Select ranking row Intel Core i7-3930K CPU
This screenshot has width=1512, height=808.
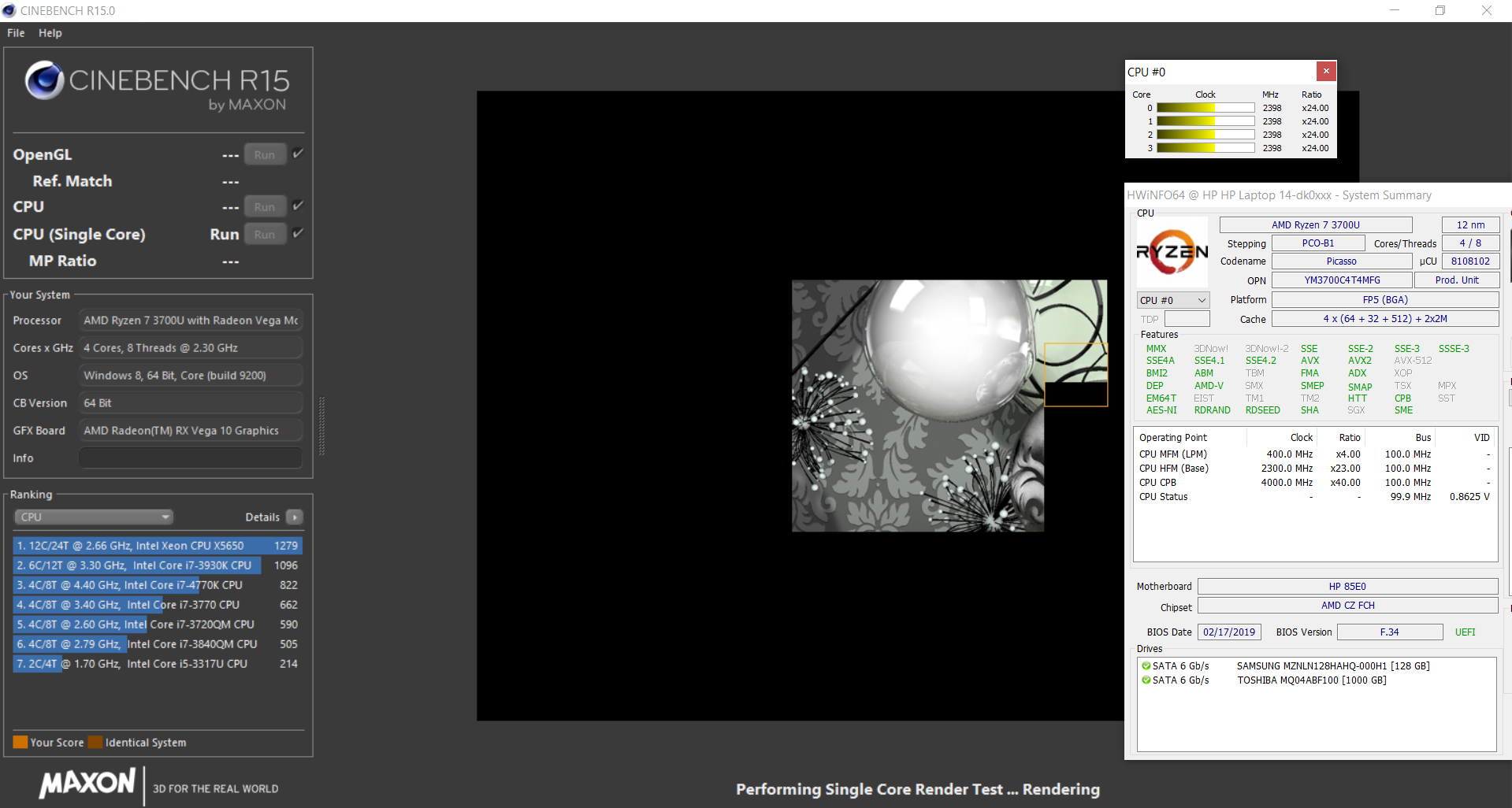click(x=158, y=565)
